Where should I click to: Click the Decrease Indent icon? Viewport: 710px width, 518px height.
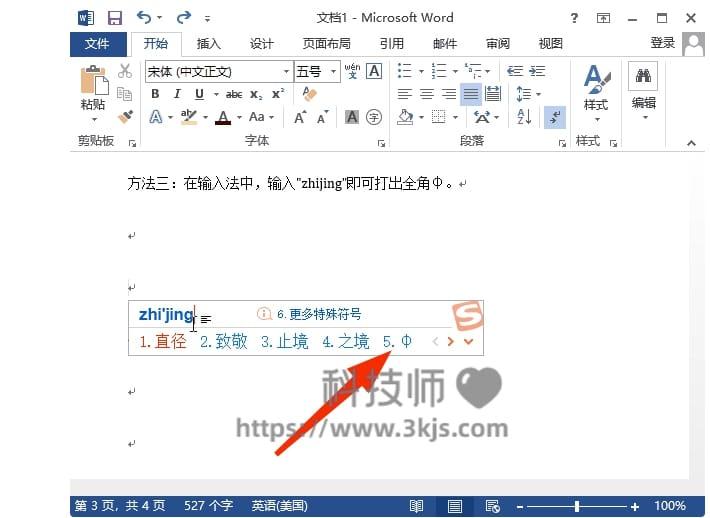point(514,71)
